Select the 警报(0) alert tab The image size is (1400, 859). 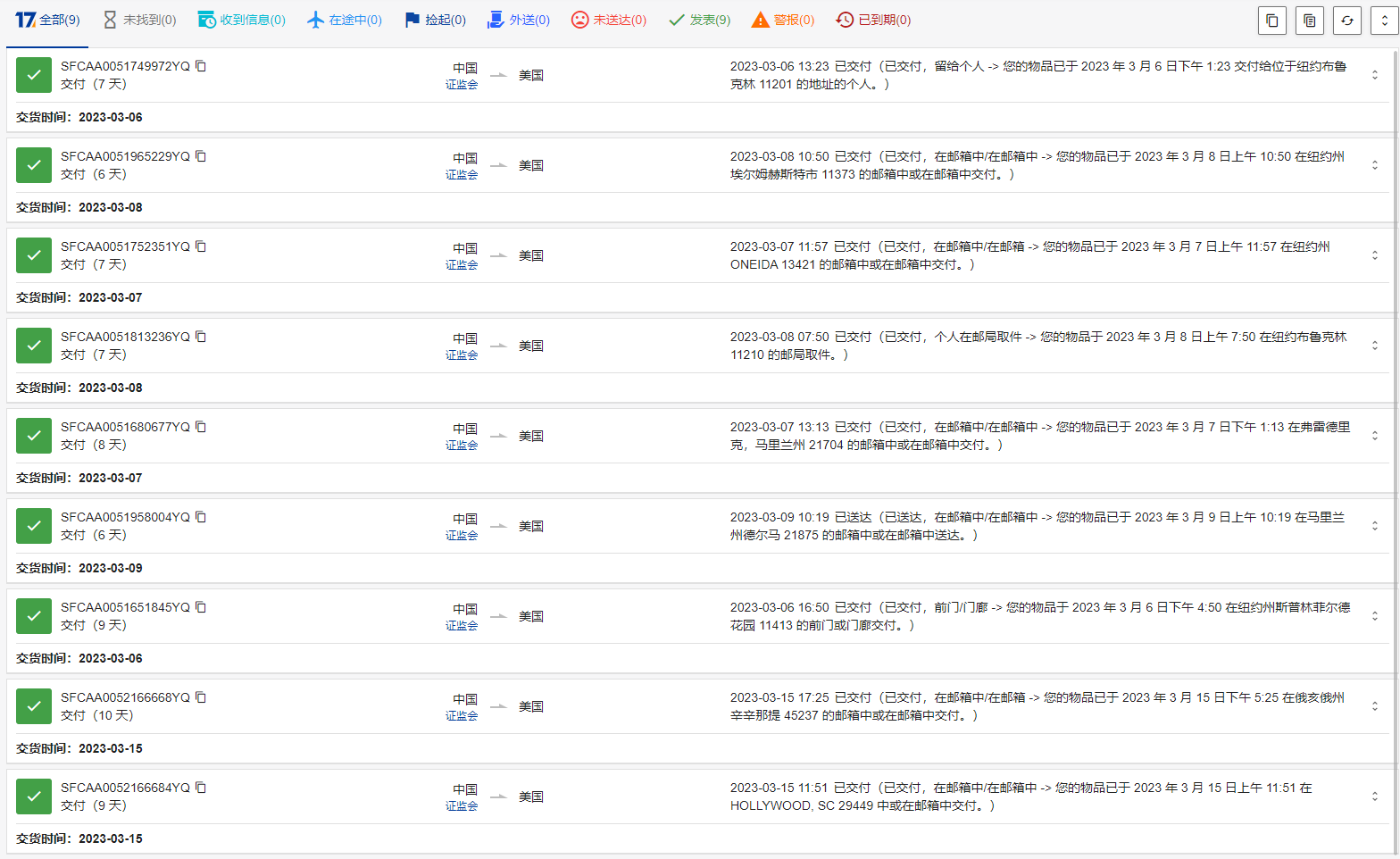pos(783,20)
